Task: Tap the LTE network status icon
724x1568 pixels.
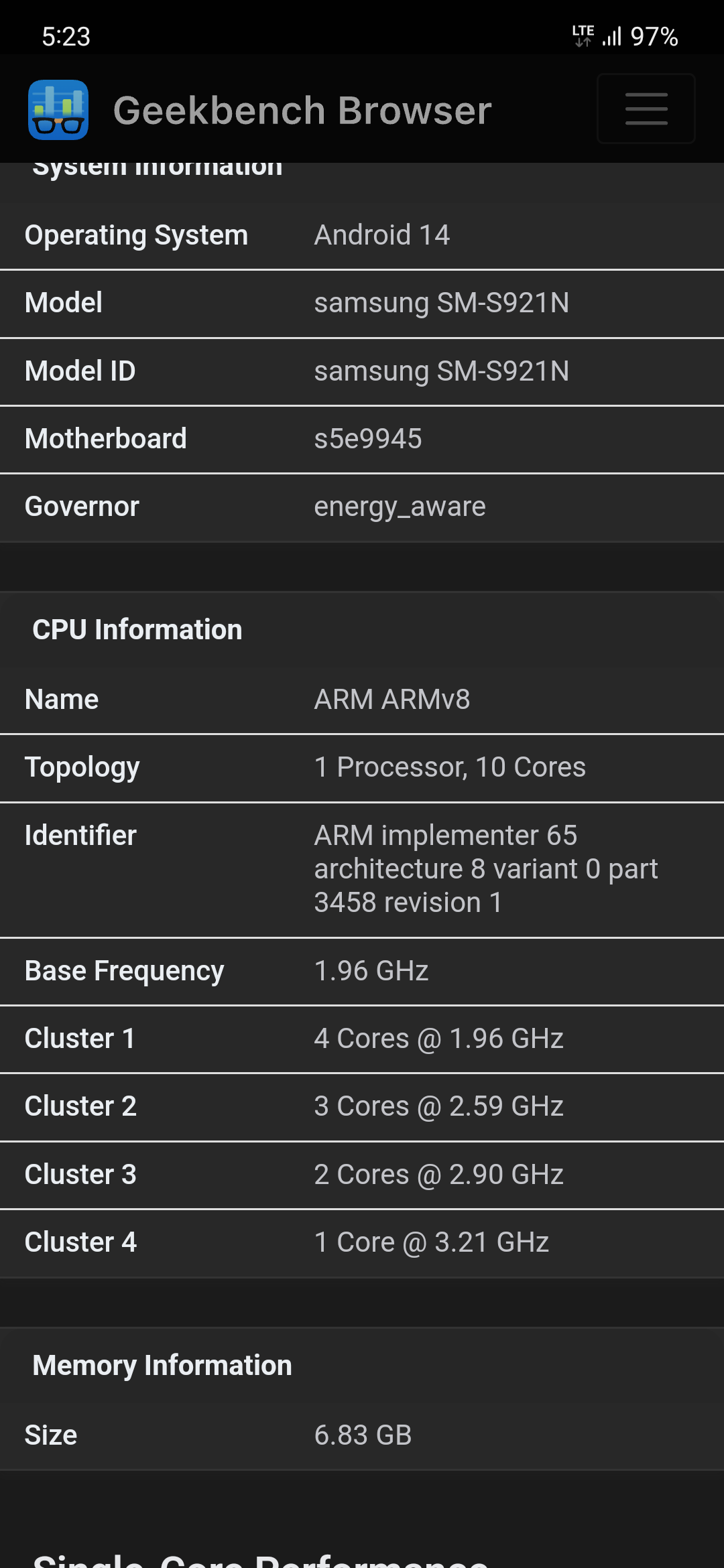Action: click(x=583, y=36)
